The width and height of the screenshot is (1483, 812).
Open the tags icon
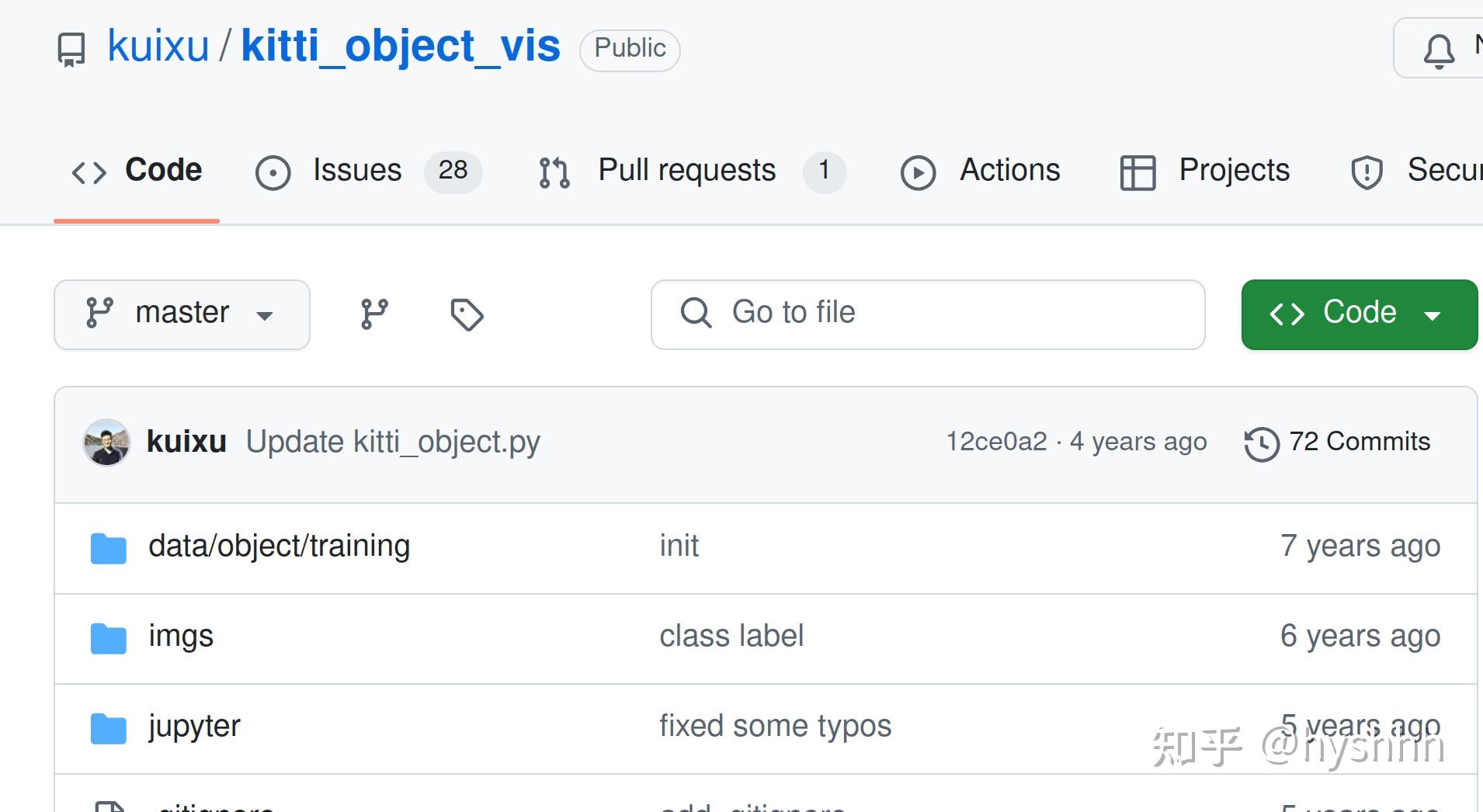[467, 314]
